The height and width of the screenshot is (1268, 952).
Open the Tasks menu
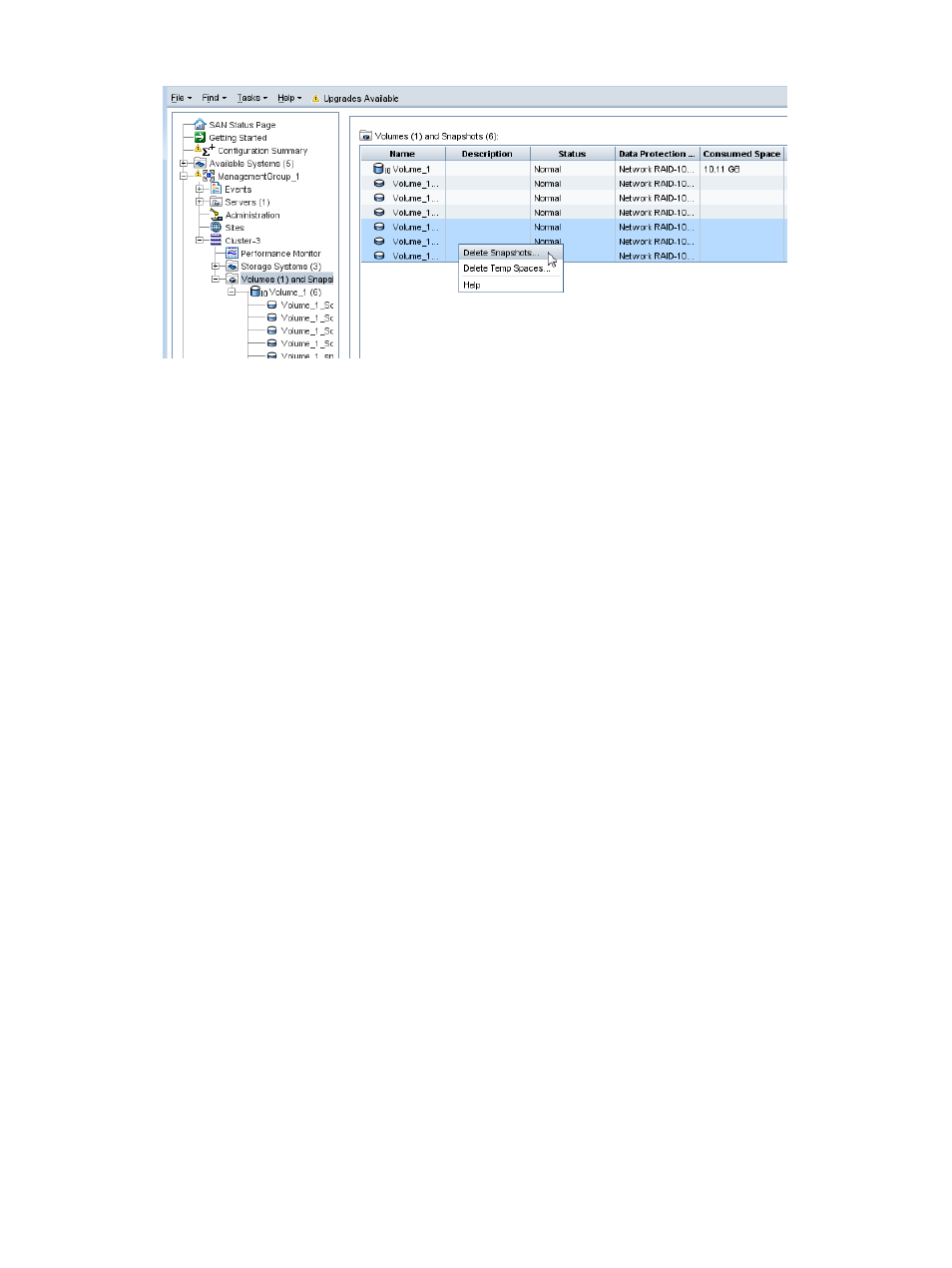tap(251, 98)
